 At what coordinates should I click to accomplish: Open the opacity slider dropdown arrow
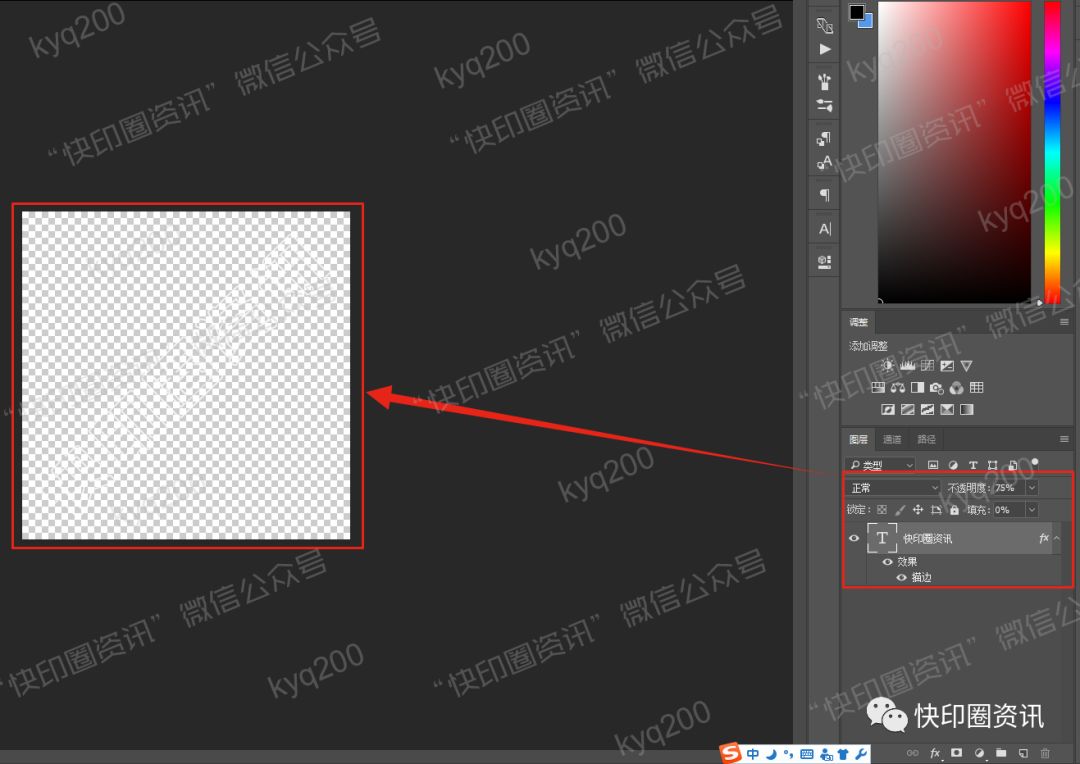(1032, 488)
